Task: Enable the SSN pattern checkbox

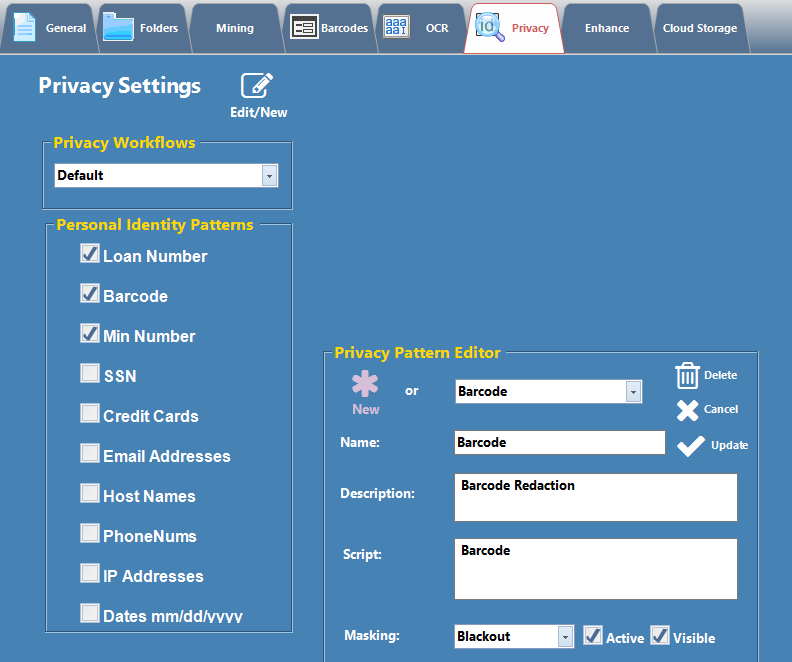Action: coord(90,373)
